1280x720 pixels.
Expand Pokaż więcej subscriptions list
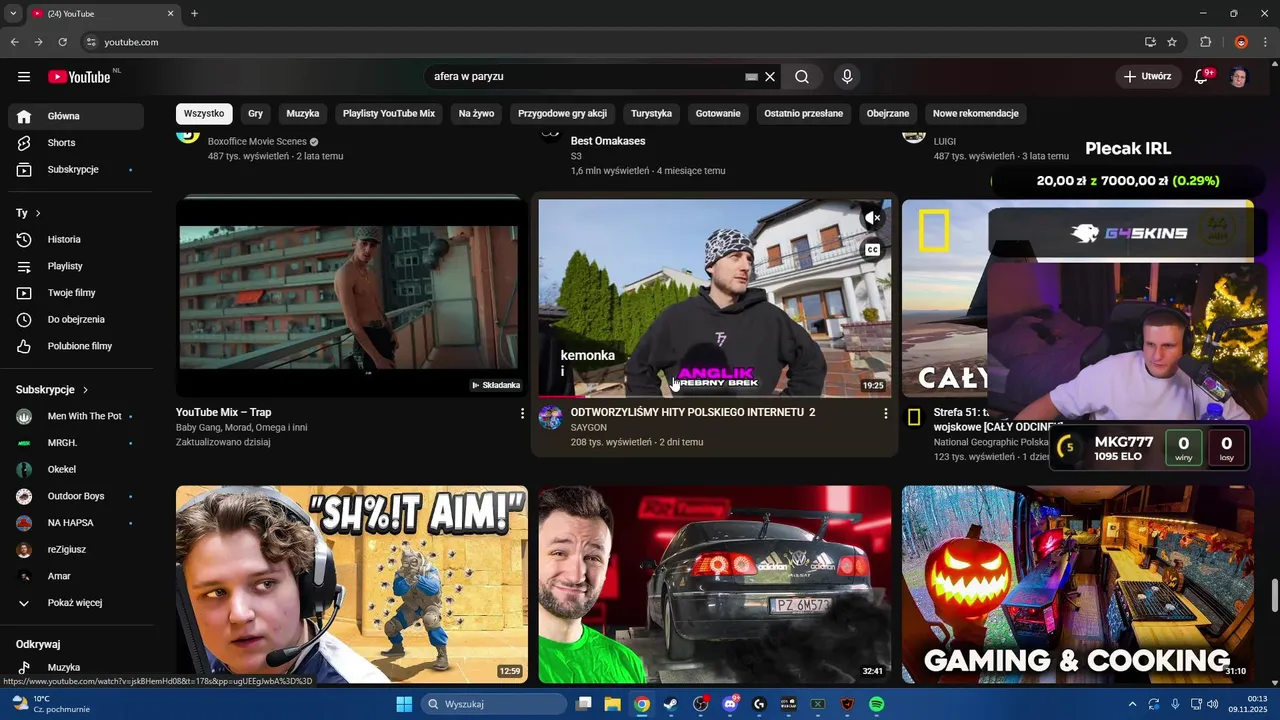pos(76,603)
